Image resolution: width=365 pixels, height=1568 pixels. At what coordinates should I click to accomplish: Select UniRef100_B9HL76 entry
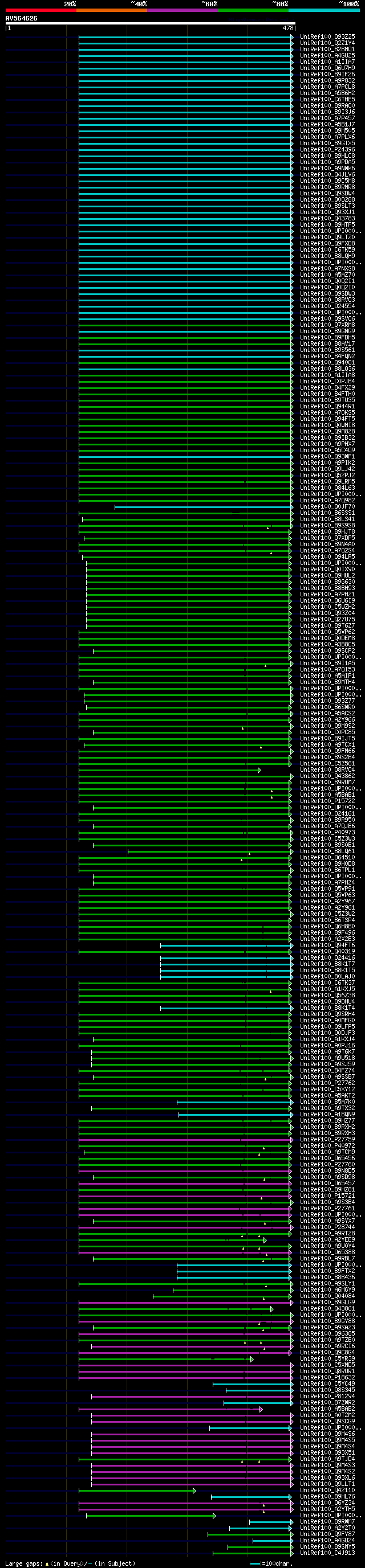(x=328, y=1497)
